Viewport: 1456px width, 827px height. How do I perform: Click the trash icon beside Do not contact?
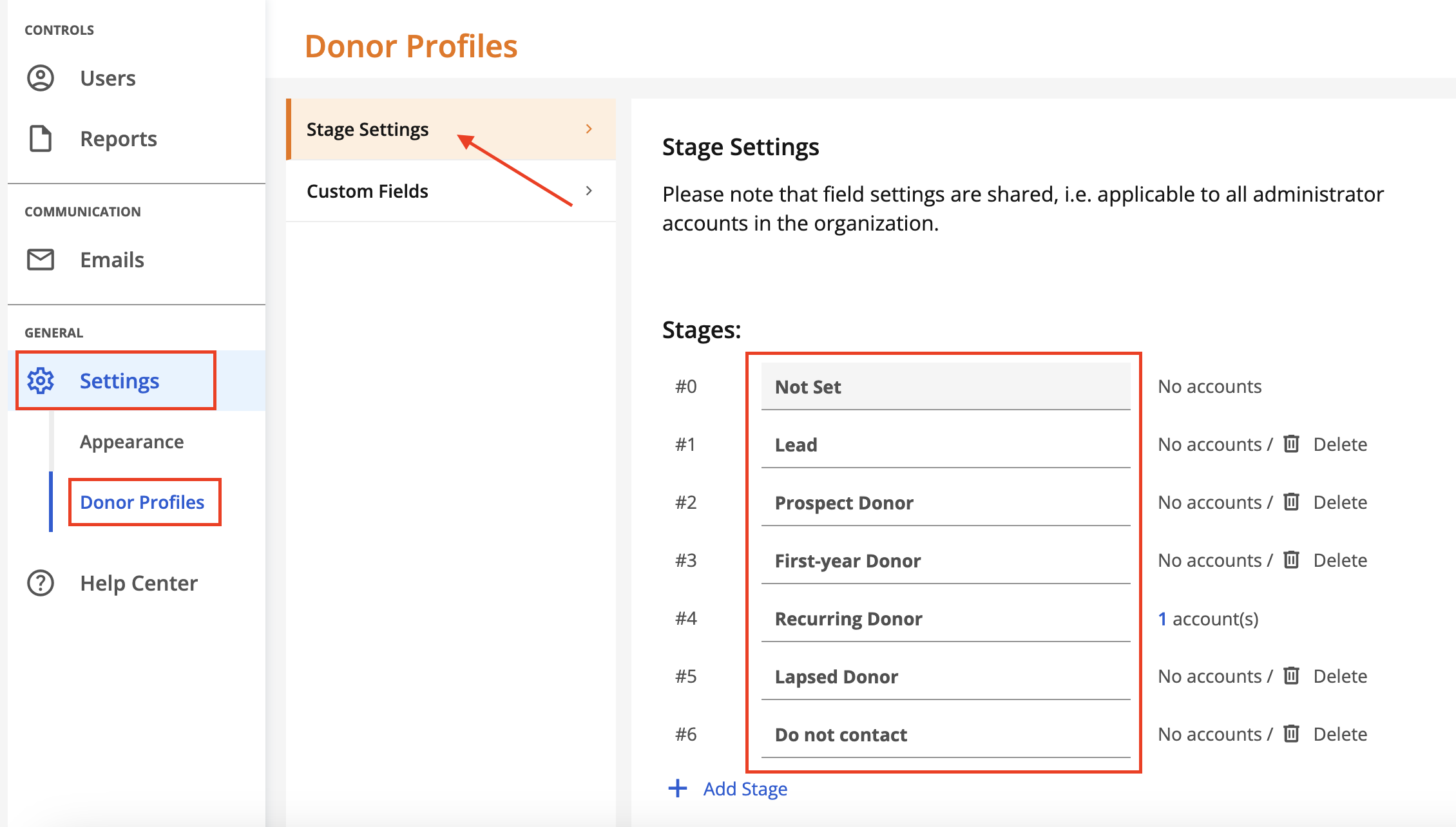click(1291, 734)
